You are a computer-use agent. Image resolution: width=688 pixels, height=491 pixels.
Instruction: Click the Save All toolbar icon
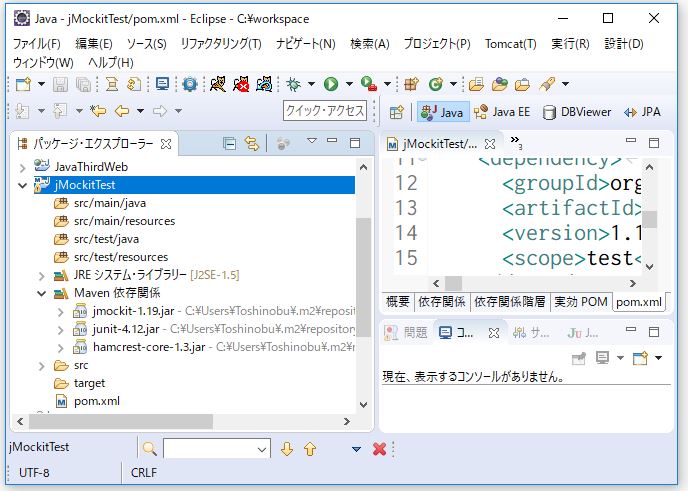83,84
